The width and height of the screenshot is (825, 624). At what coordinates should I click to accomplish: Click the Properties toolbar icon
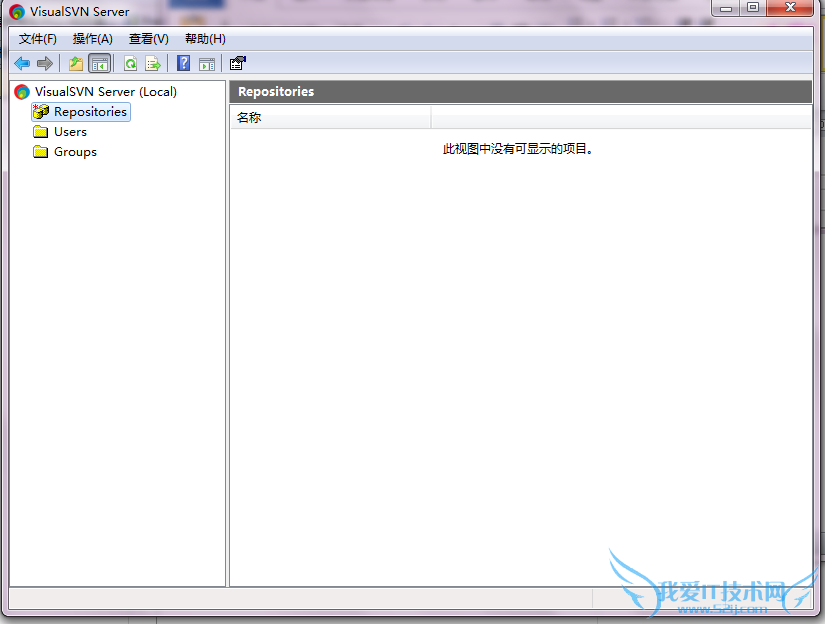pos(238,63)
